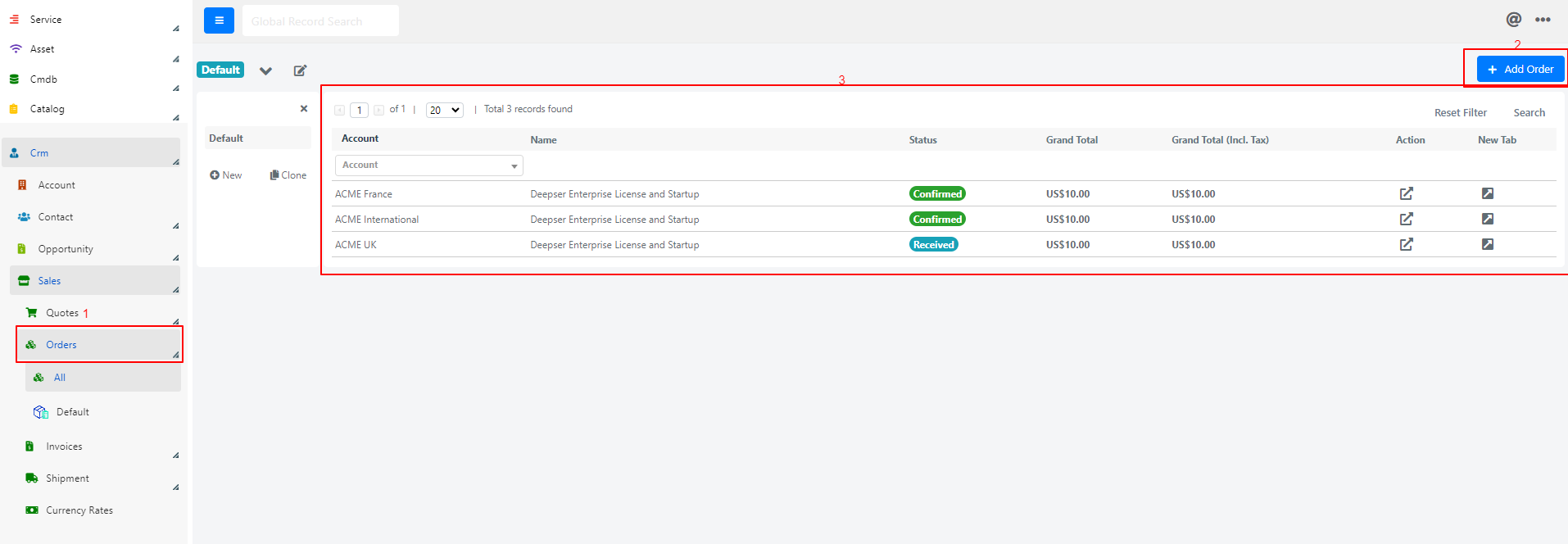Open the three-dots more options menu
The width and height of the screenshot is (1568, 544).
(1543, 20)
